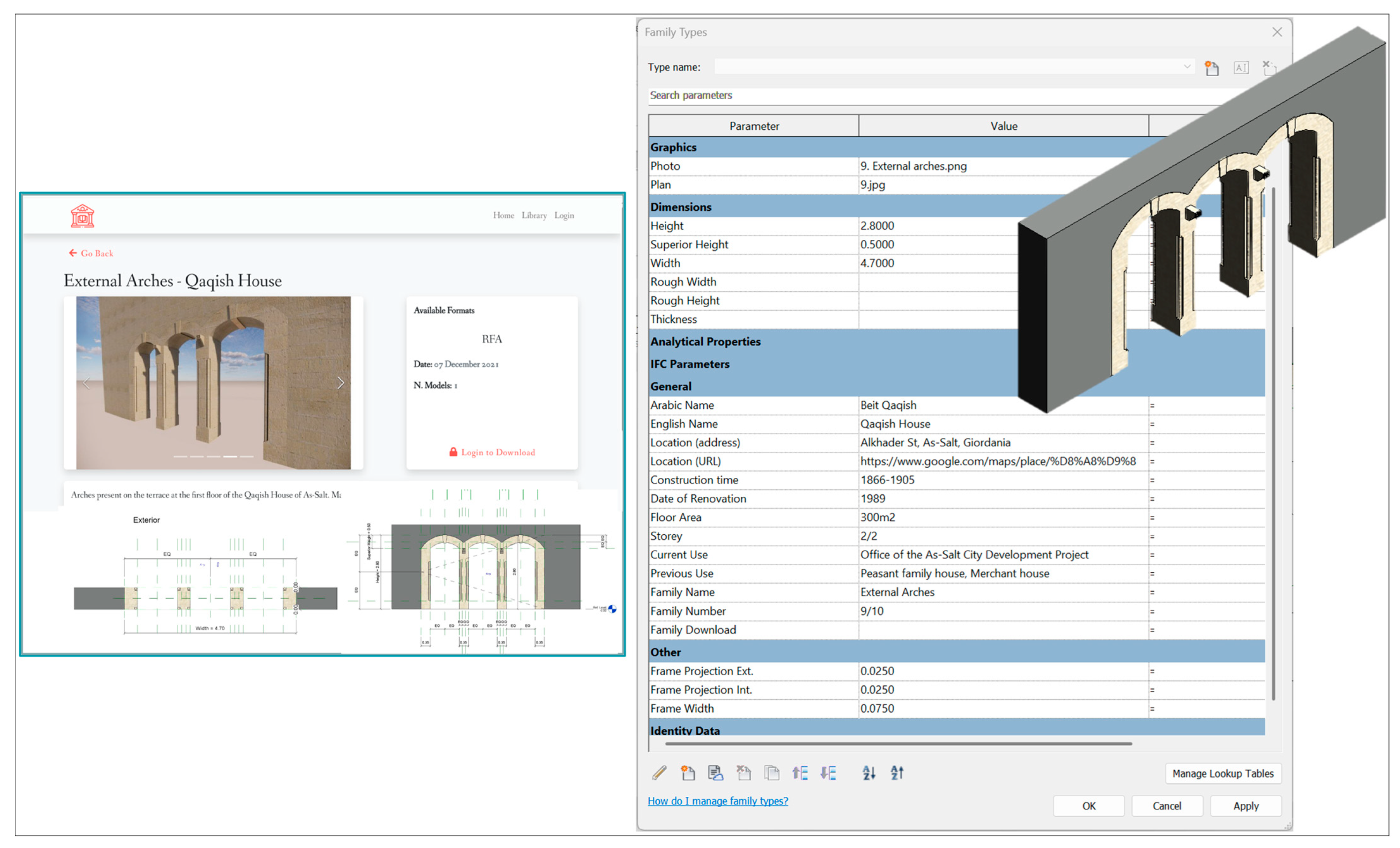Go to previous image with left chevron
The width and height of the screenshot is (1400, 848).
pyautogui.click(x=86, y=383)
